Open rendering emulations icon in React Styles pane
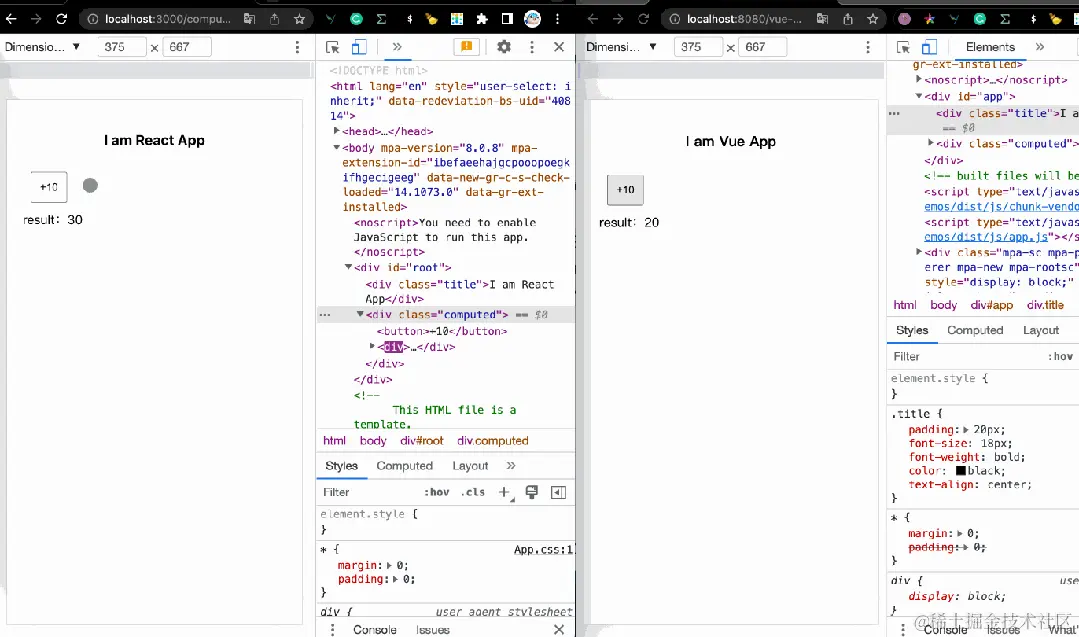1079x637 pixels. pyautogui.click(x=531, y=492)
